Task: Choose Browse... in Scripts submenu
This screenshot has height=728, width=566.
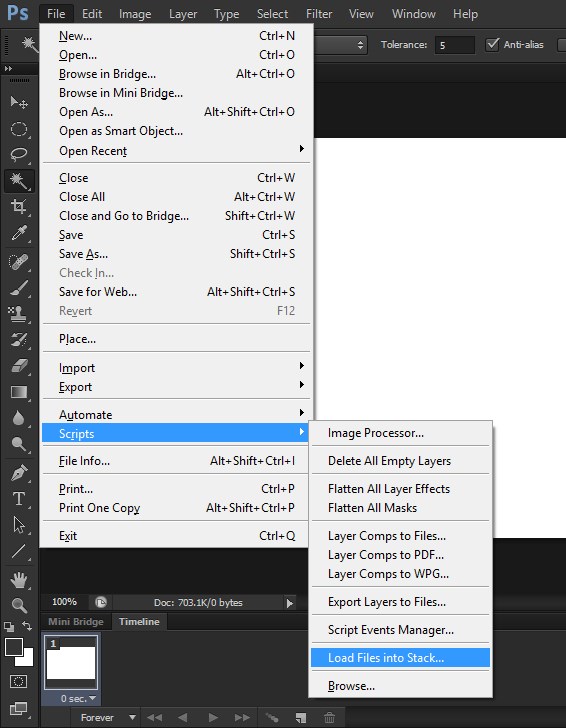Action: tap(400, 686)
